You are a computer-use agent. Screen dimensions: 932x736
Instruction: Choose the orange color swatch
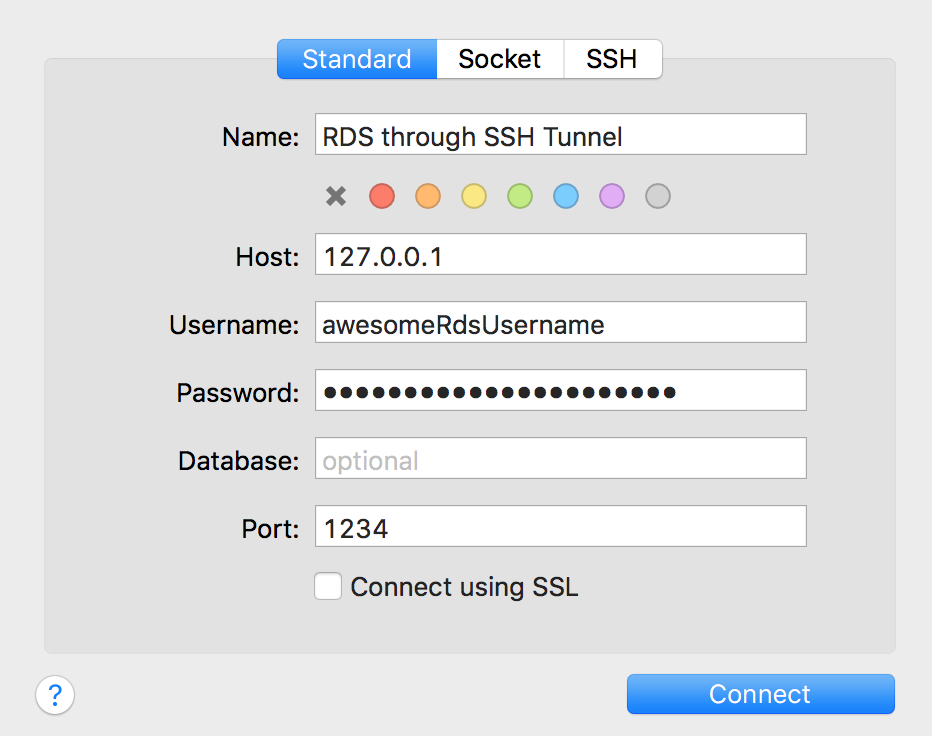point(427,196)
